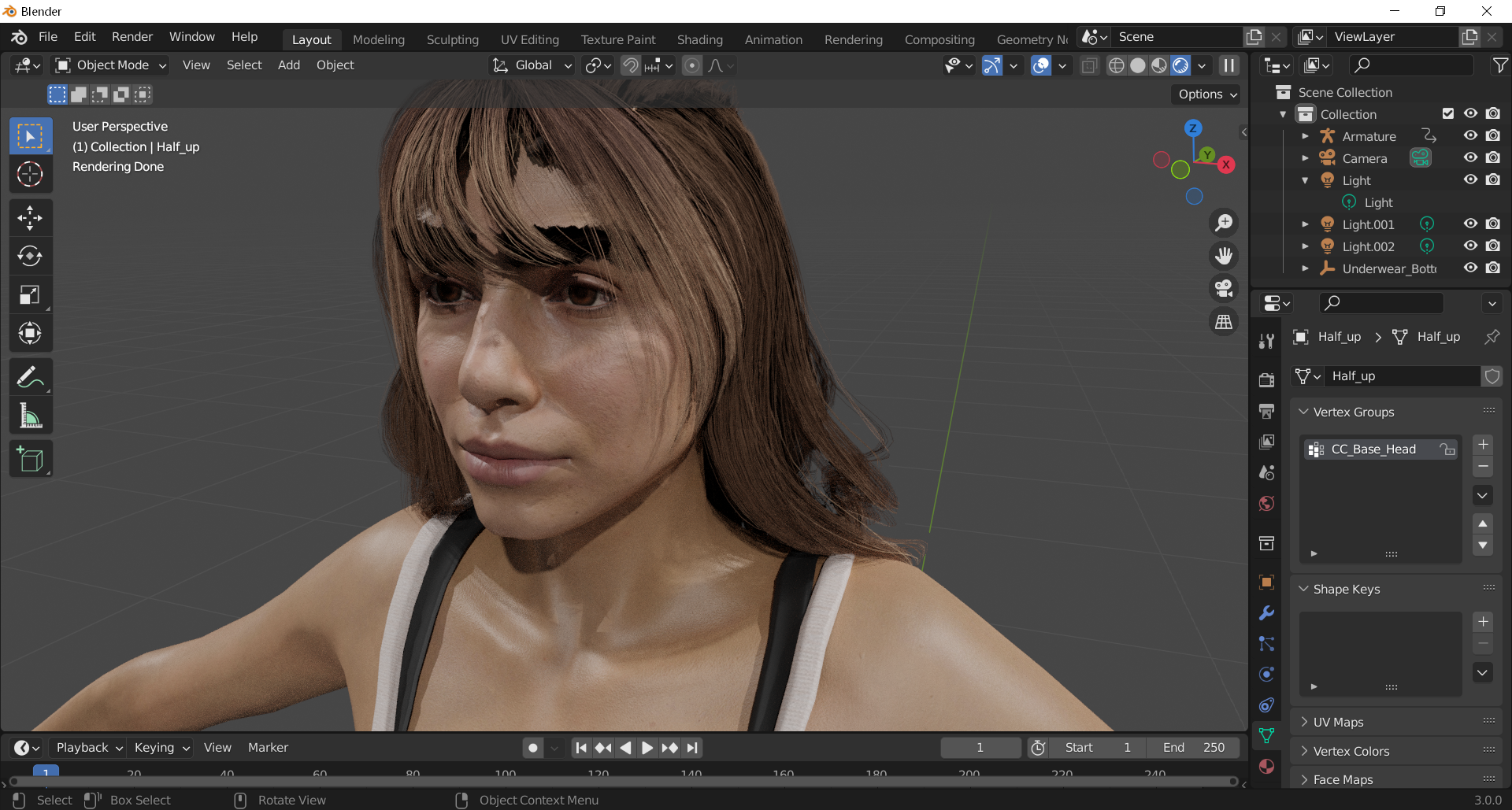Open View Layer properties tab

[x=1266, y=442]
